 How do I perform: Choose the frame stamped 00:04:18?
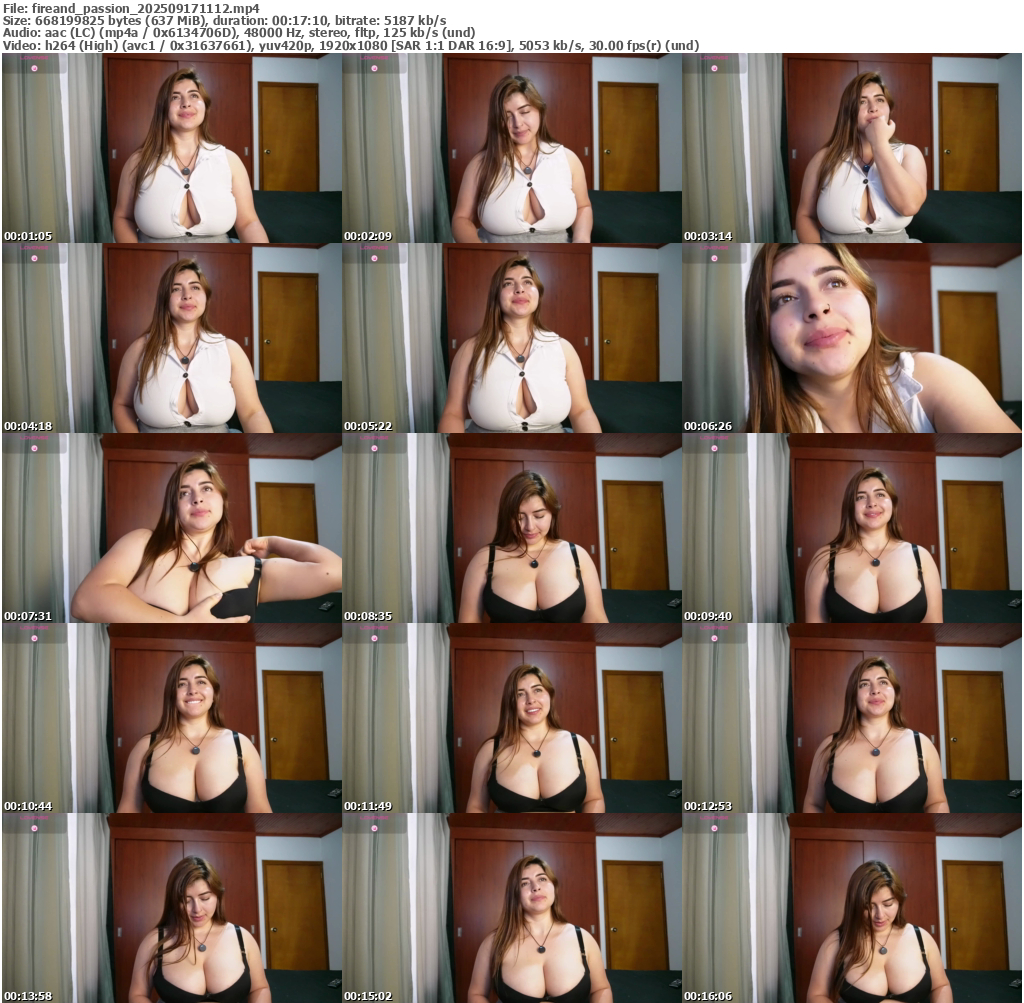(x=171, y=338)
